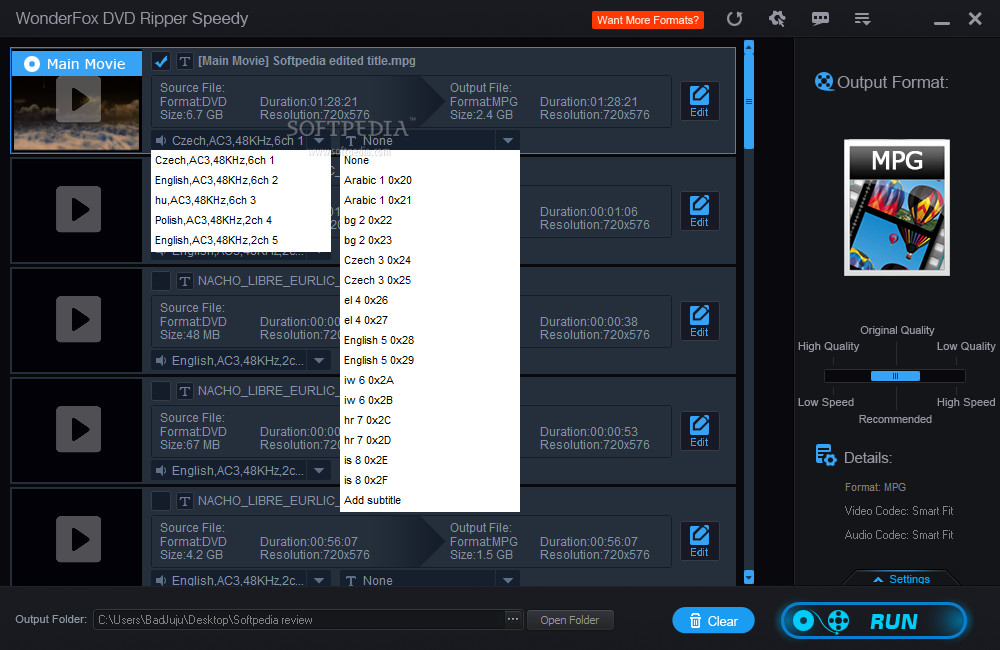Choose audio track Czech,AC3,48KHz,6ch 1 from list

[240, 160]
